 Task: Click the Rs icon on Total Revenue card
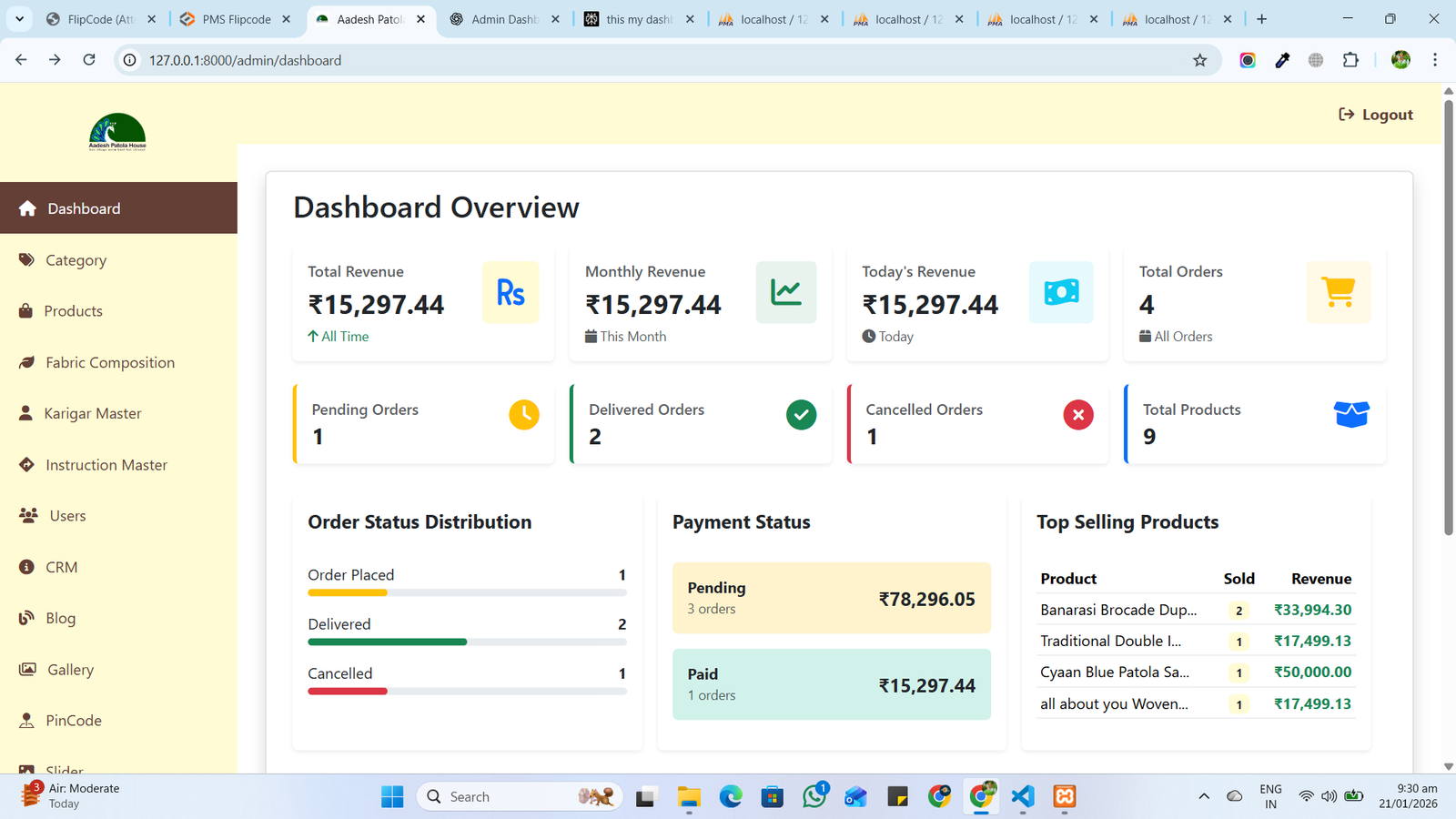click(511, 292)
